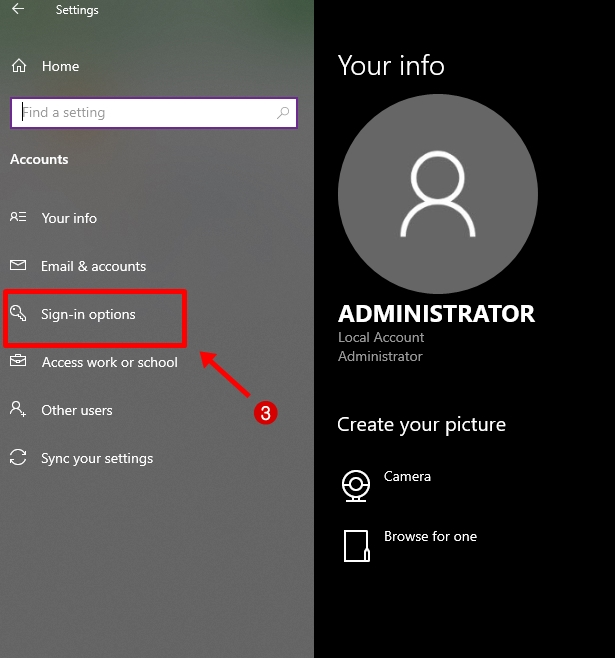The height and width of the screenshot is (658, 615).
Task: Open the Home settings page label
Action: pos(60,66)
